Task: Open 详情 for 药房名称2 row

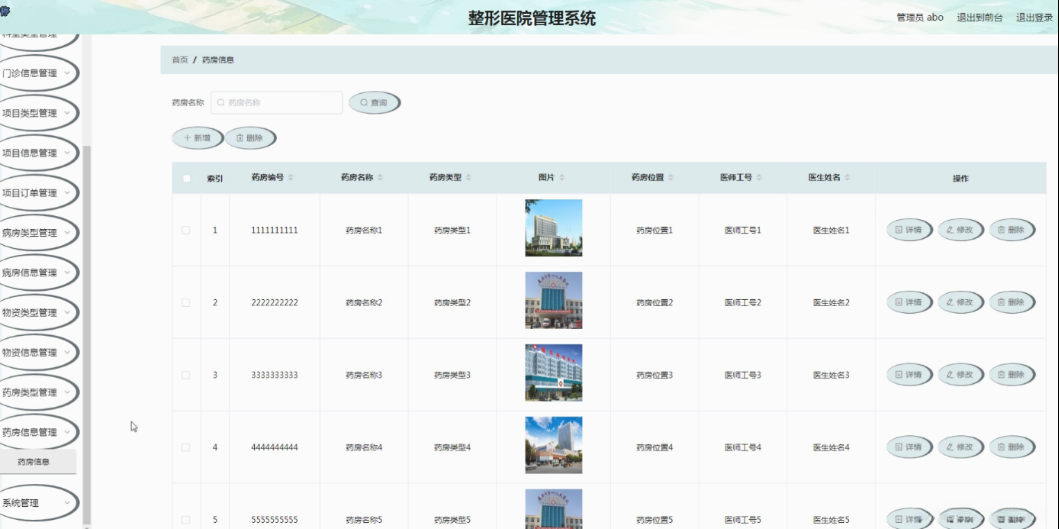Action: tap(909, 302)
